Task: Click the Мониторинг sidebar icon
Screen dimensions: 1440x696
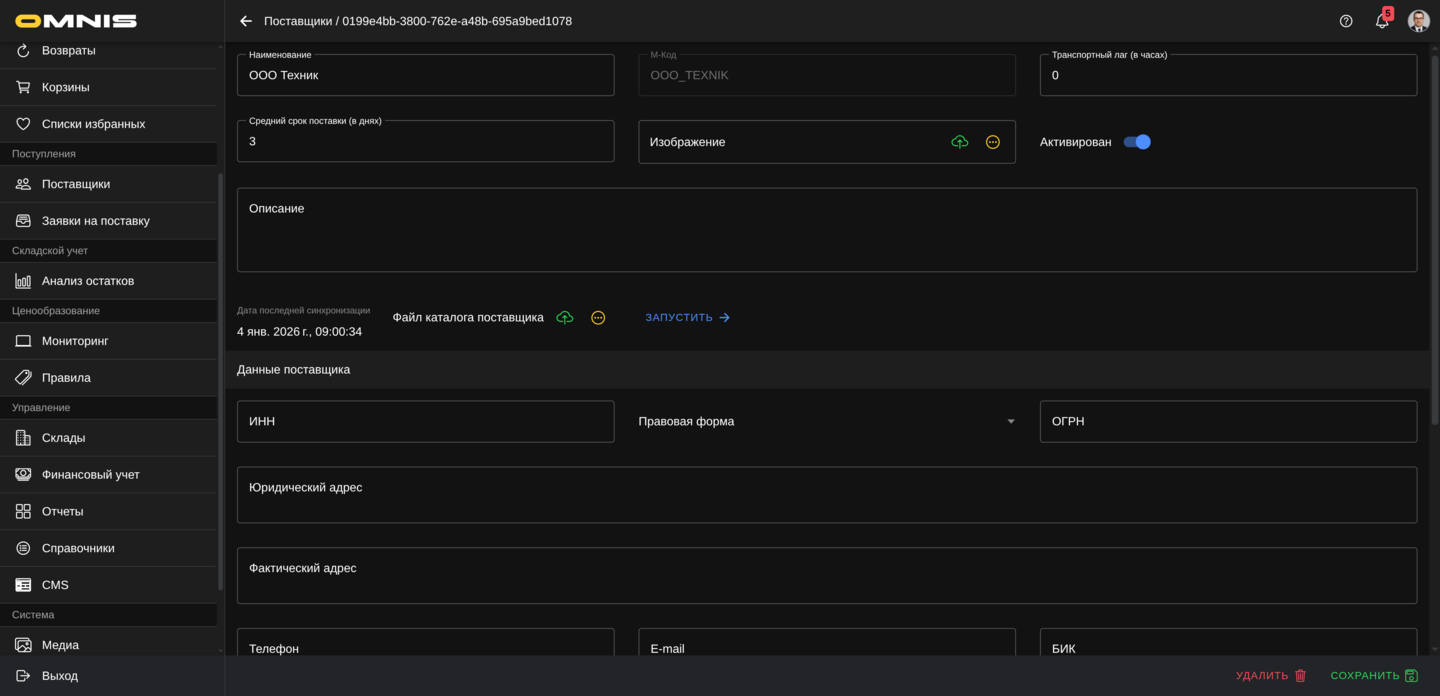Action: (23, 341)
